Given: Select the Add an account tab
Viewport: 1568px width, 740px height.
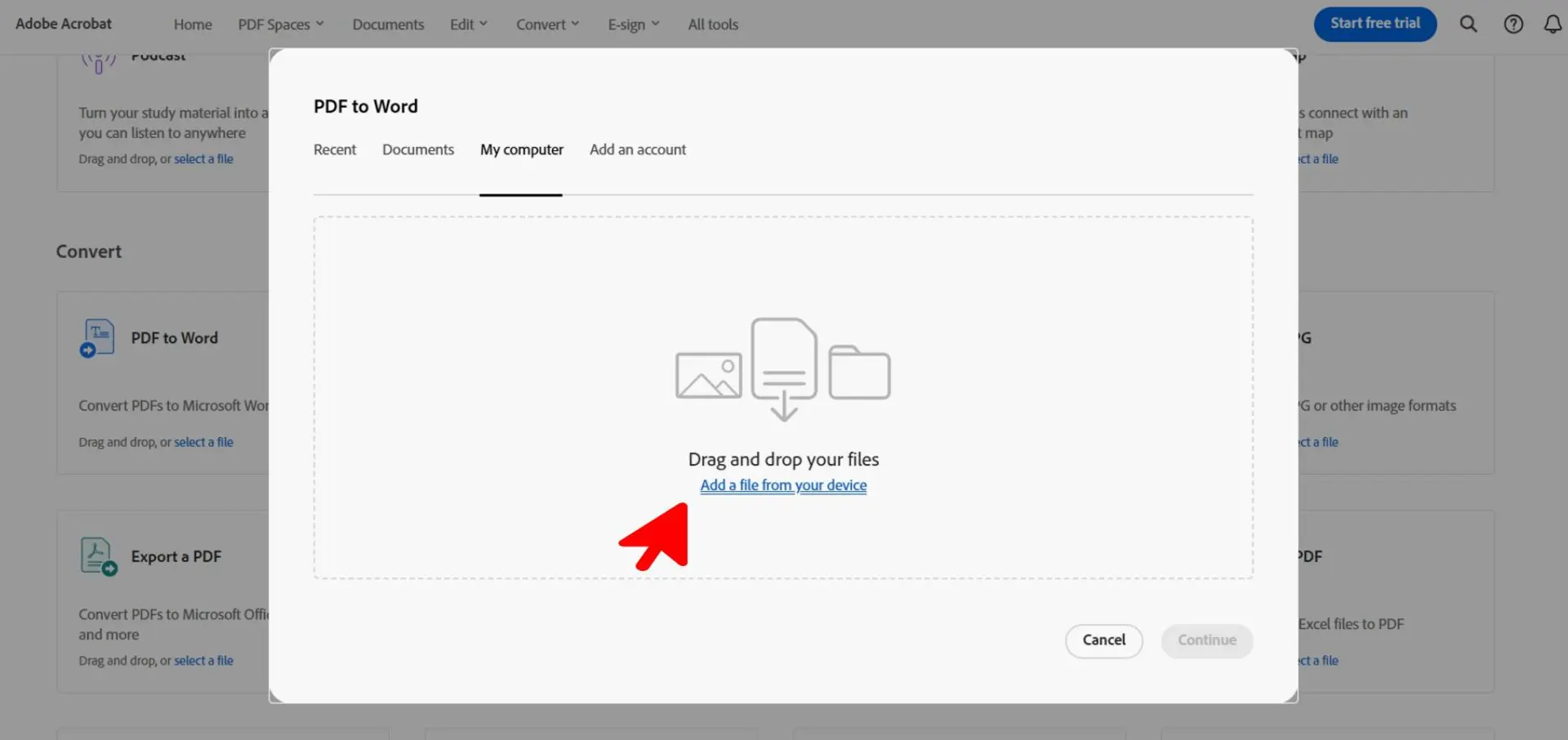Looking at the screenshot, I should (638, 149).
